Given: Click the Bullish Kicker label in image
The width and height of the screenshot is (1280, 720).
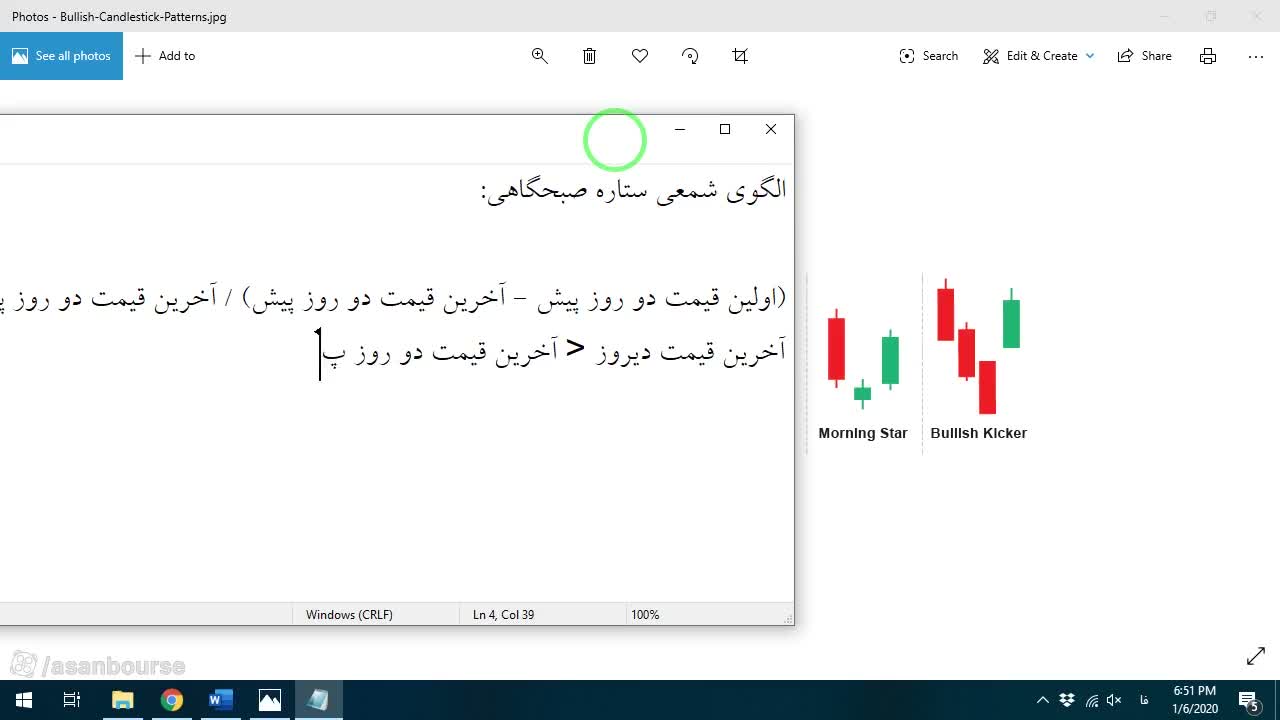Looking at the screenshot, I should point(979,433).
